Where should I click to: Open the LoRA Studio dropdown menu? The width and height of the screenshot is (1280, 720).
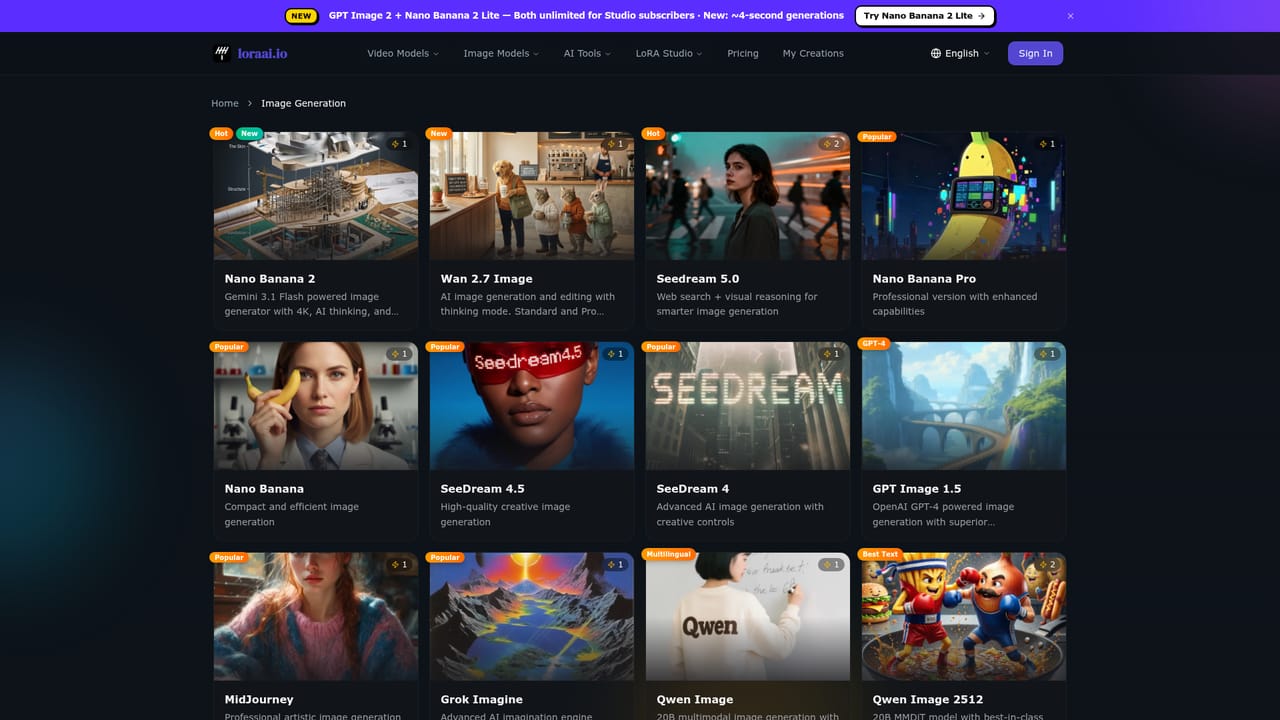coord(669,53)
